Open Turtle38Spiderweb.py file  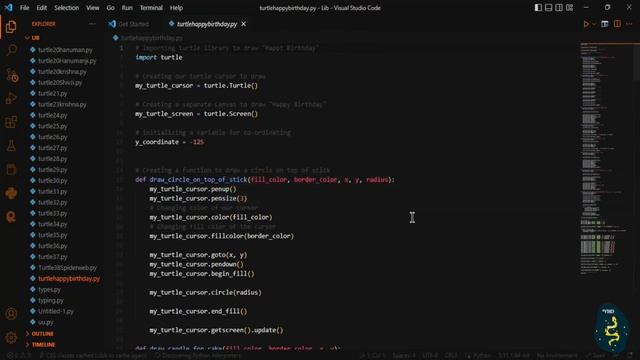(67, 268)
